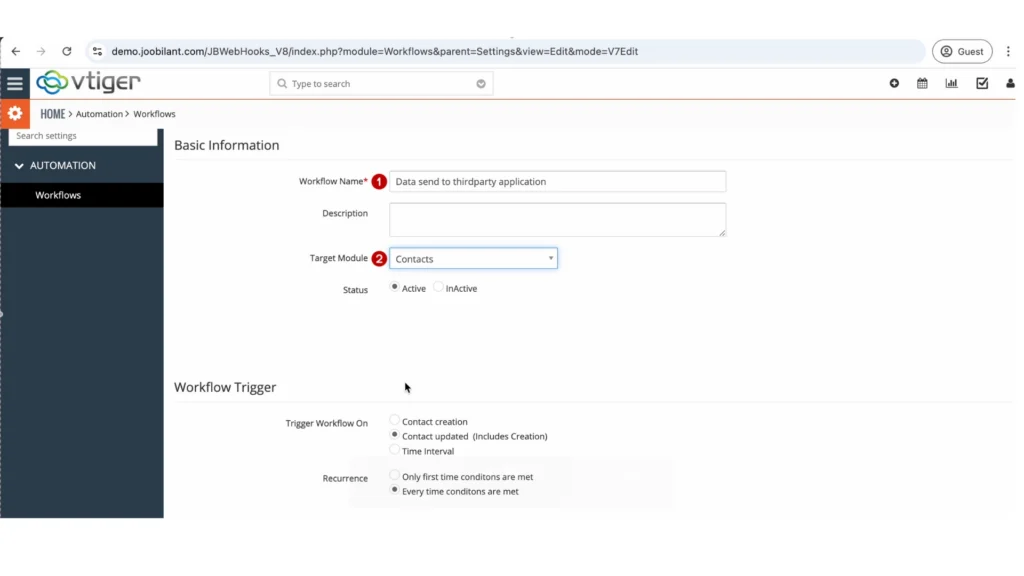Open the Tasks checkbox icon in the header

pyautogui.click(x=980, y=84)
